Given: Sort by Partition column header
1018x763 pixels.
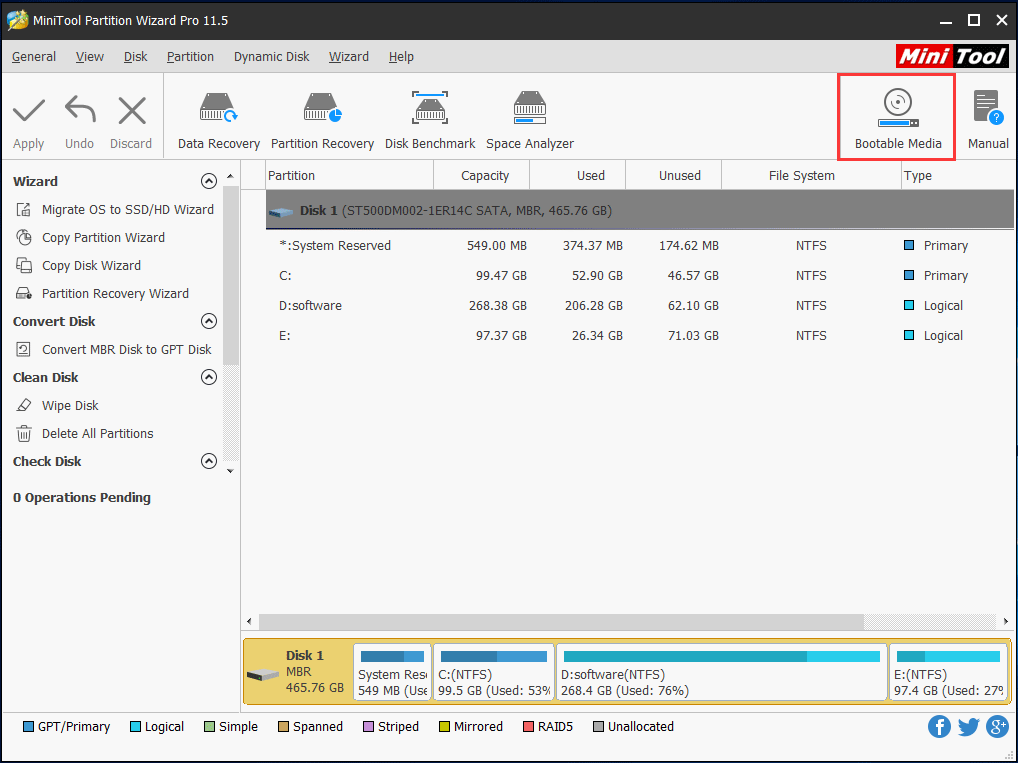Looking at the screenshot, I should (x=349, y=175).
